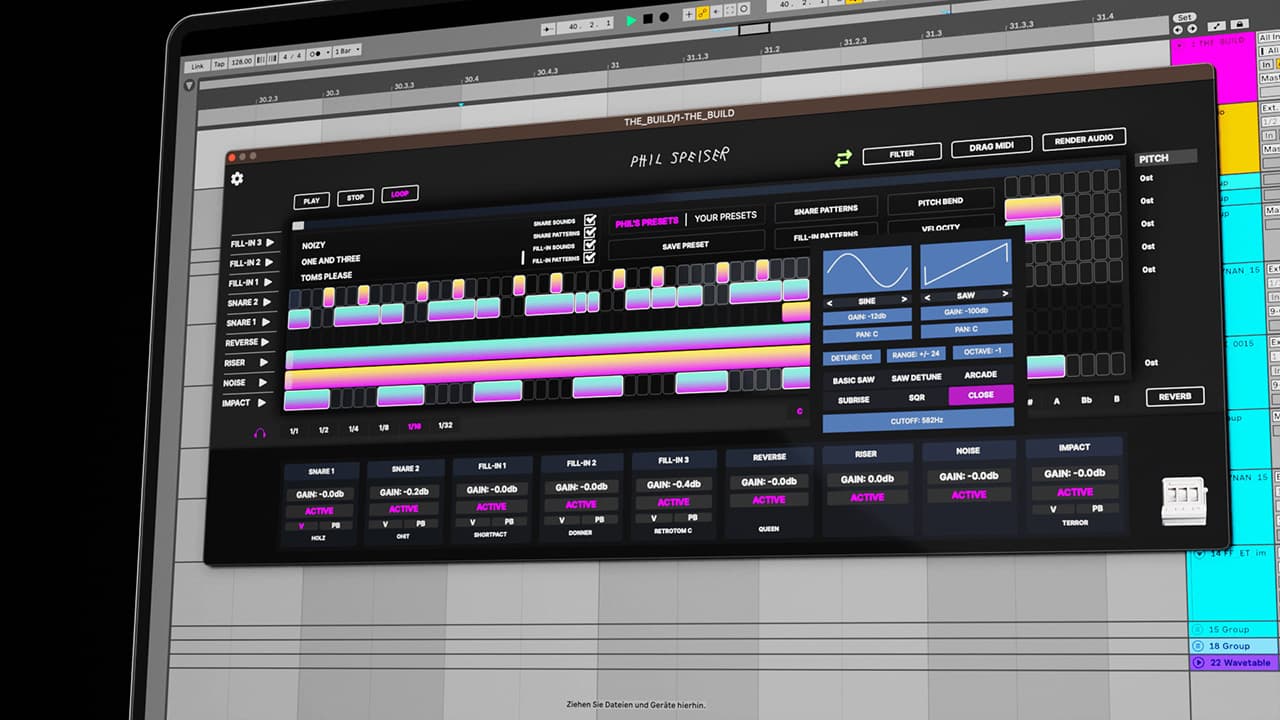Click the REVERB button
1280x720 pixels.
tap(1175, 396)
